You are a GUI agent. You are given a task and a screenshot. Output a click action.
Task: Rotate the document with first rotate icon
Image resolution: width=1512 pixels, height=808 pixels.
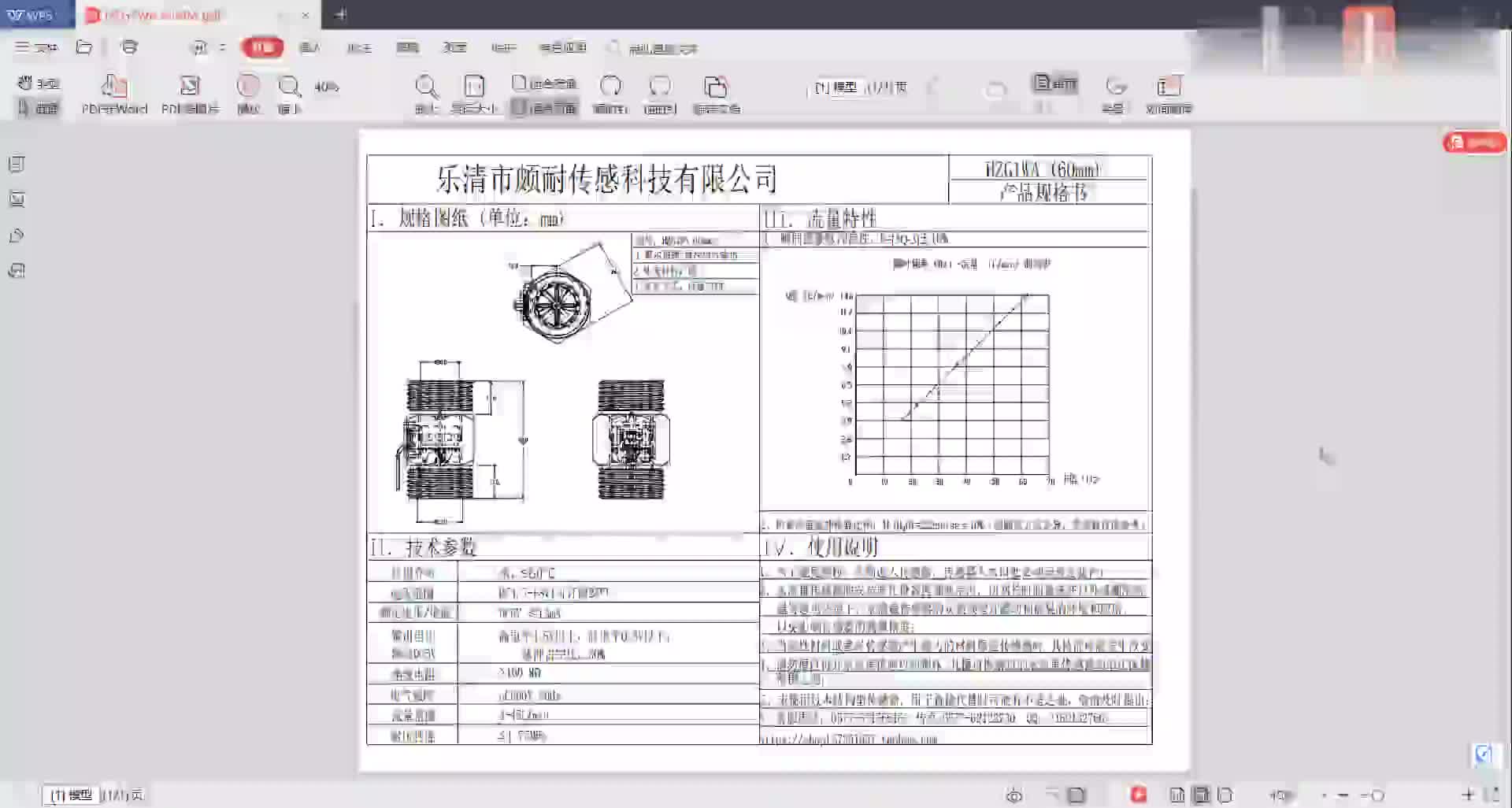pyautogui.click(x=610, y=95)
